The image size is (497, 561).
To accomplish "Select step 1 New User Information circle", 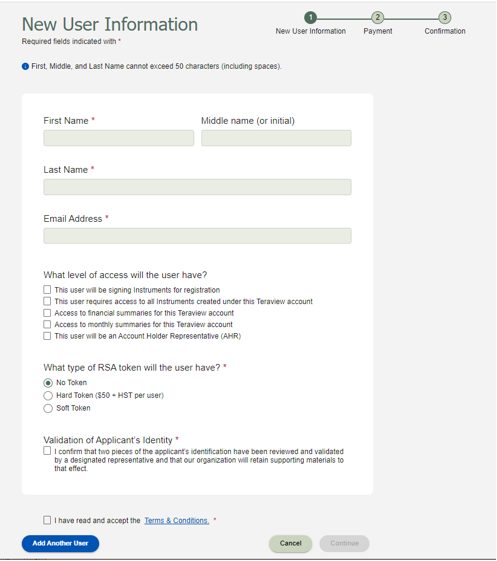I will click(310, 18).
